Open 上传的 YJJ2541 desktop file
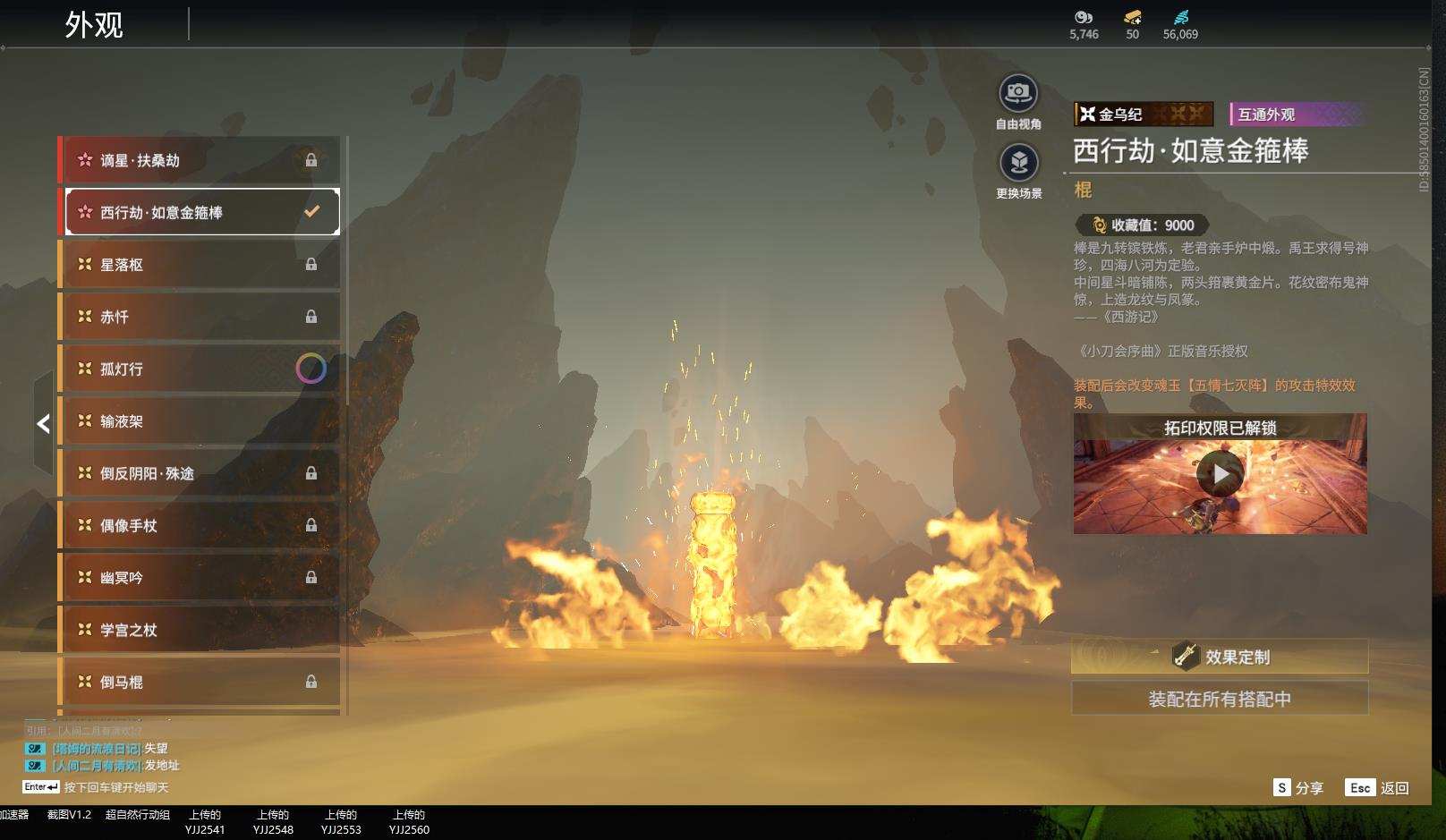 205,822
